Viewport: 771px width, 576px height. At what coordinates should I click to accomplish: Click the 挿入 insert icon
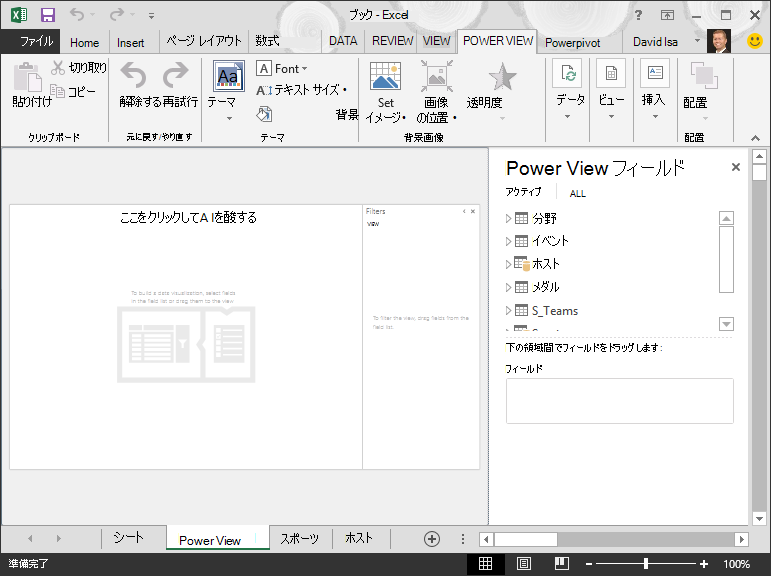[655, 73]
